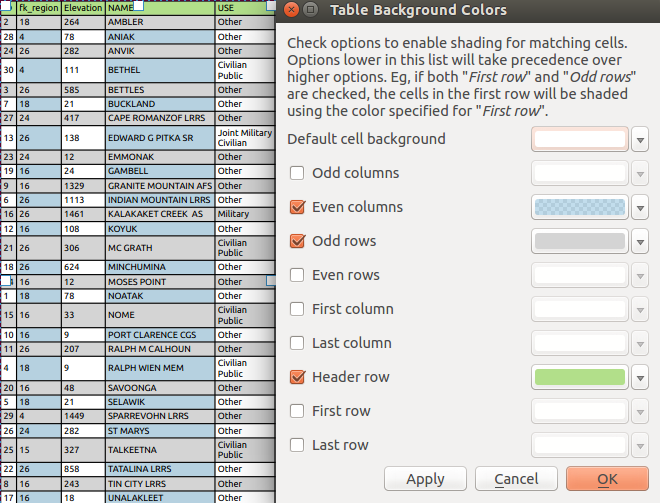Click the Apply button
Viewport: 660px width, 503px height.
coord(425,479)
